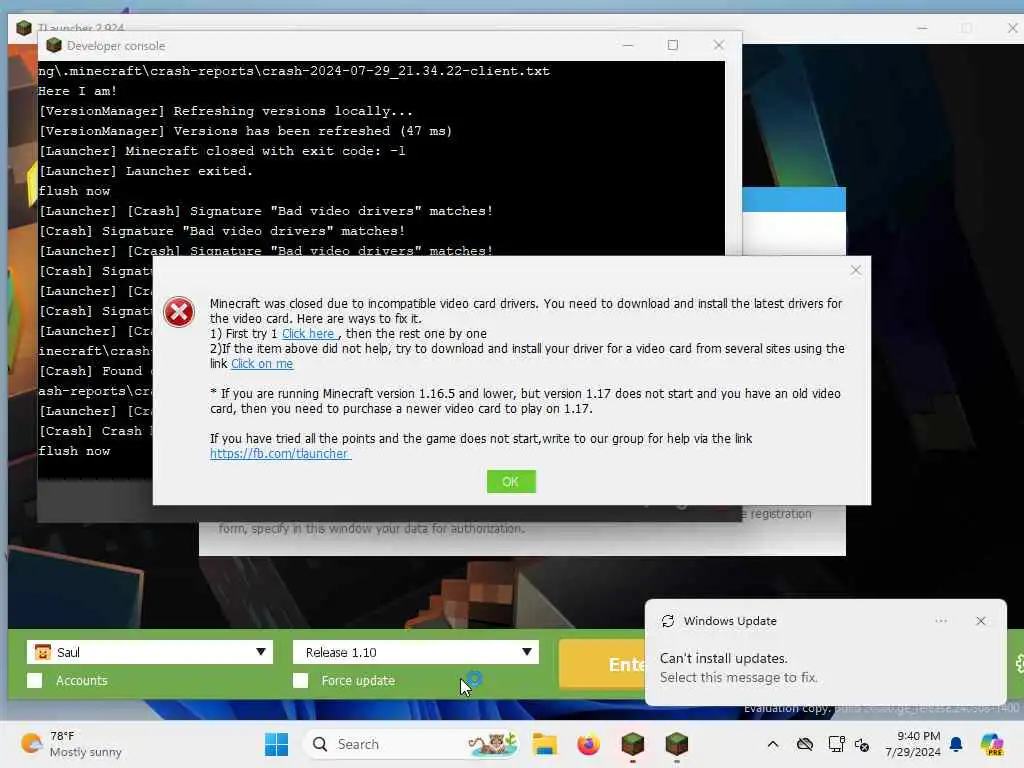Screen dimensions: 1024x768
Task: Dismiss the Windows Update notification
Action: pyautogui.click(x=980, y=620)
